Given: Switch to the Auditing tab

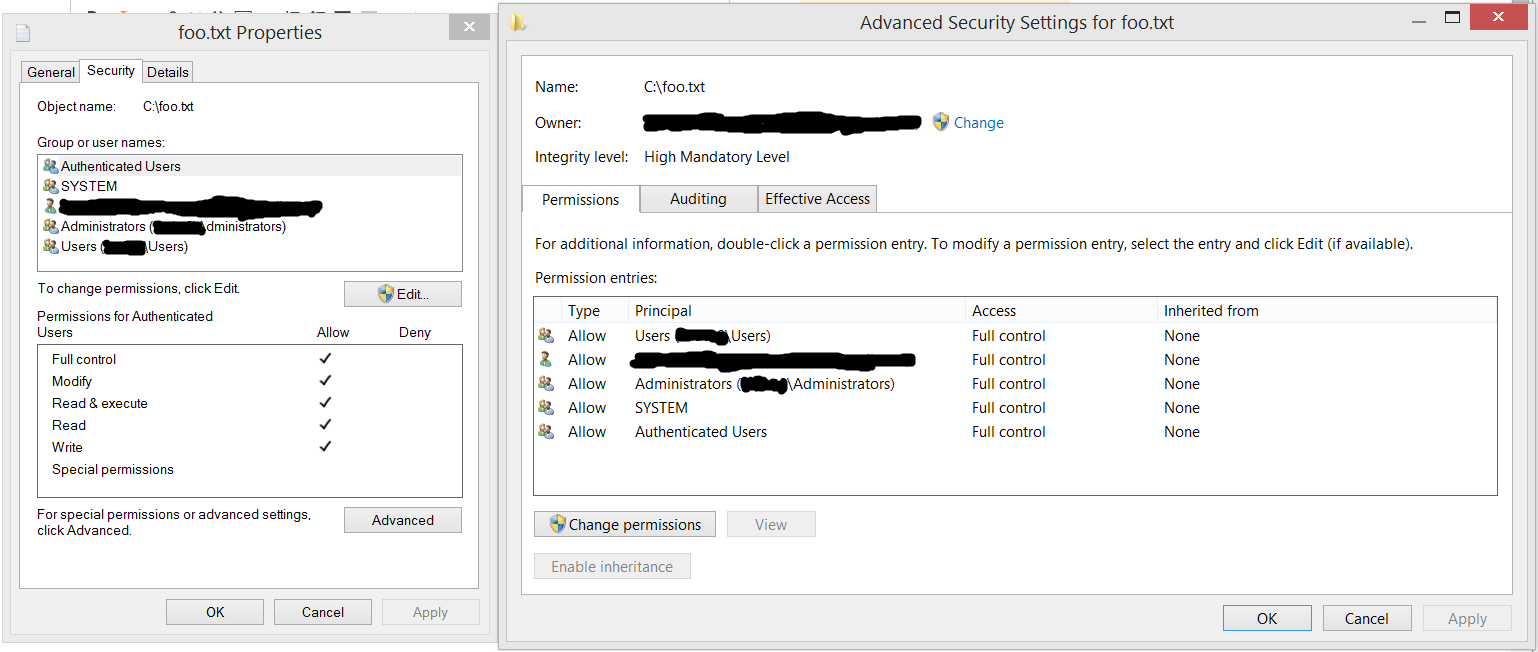Looking at the screenshot, I should 698,199.
